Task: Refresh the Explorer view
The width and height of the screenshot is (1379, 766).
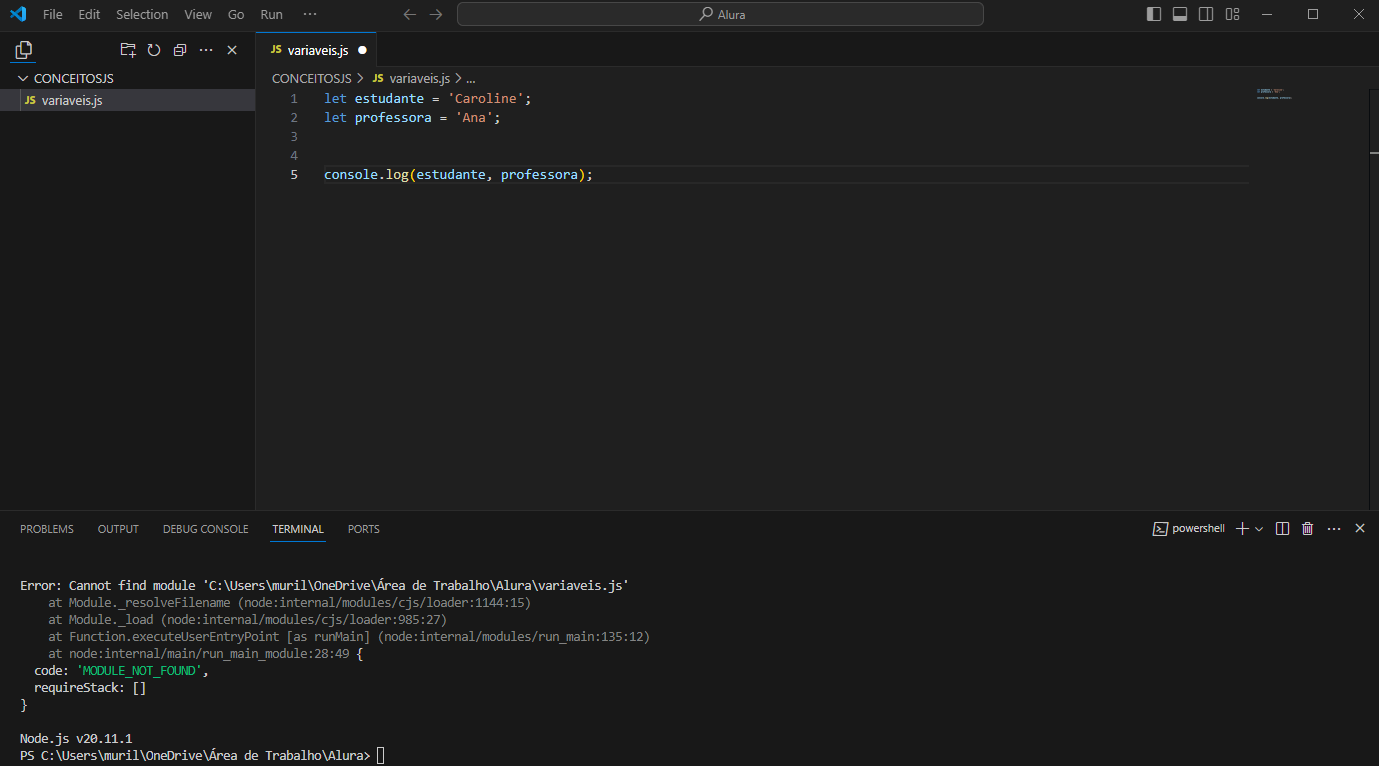Action: (x=154, y=50)
